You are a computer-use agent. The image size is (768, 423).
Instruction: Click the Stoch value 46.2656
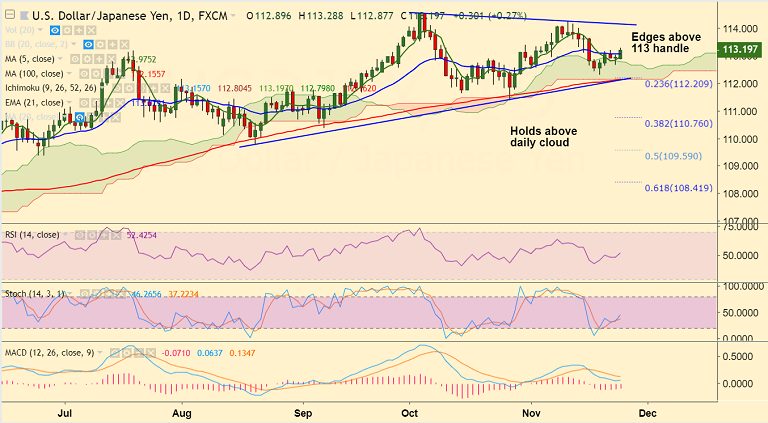pos(146,294)
